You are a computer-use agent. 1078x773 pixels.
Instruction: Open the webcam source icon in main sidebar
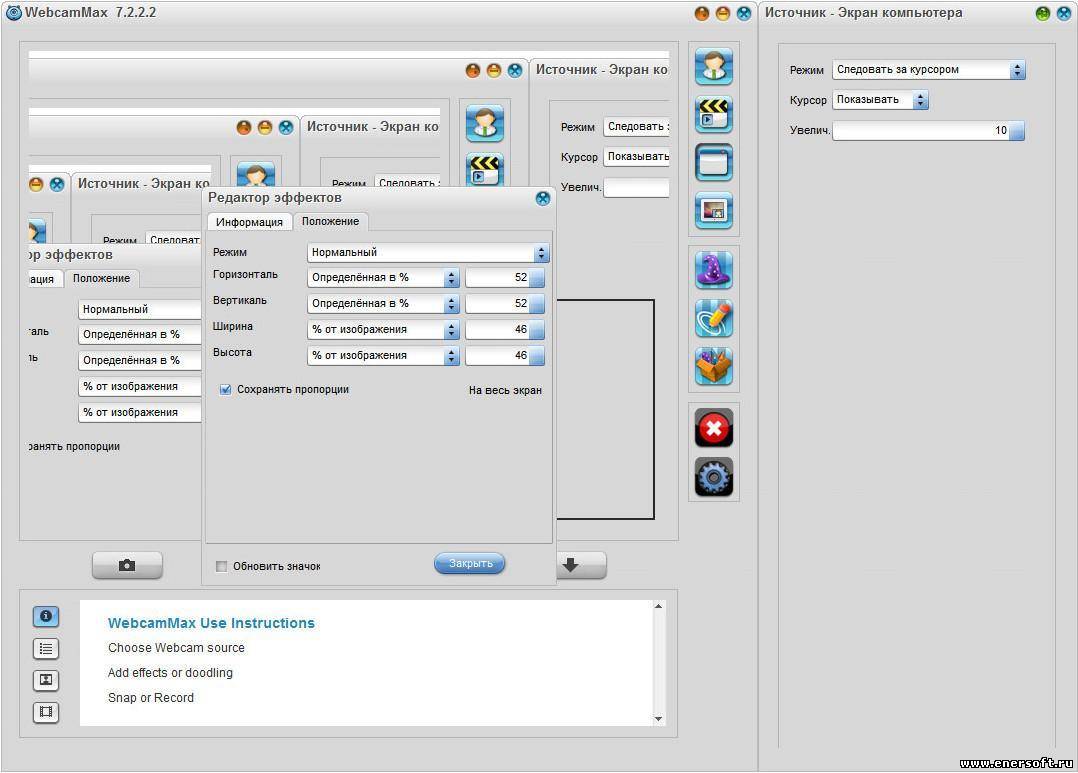pyautogui.click(x=714, y=66)
